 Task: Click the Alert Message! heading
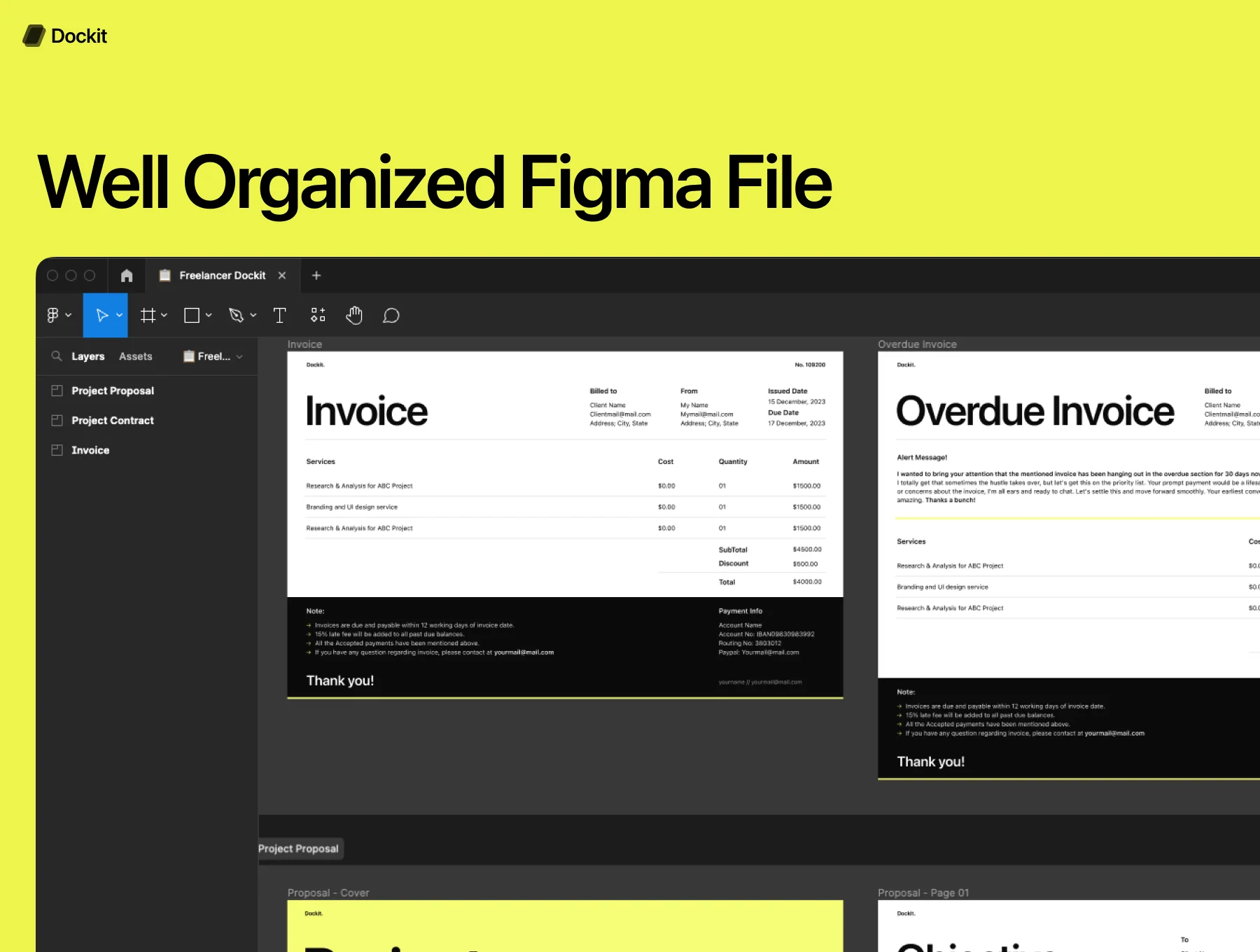(922, 457)
